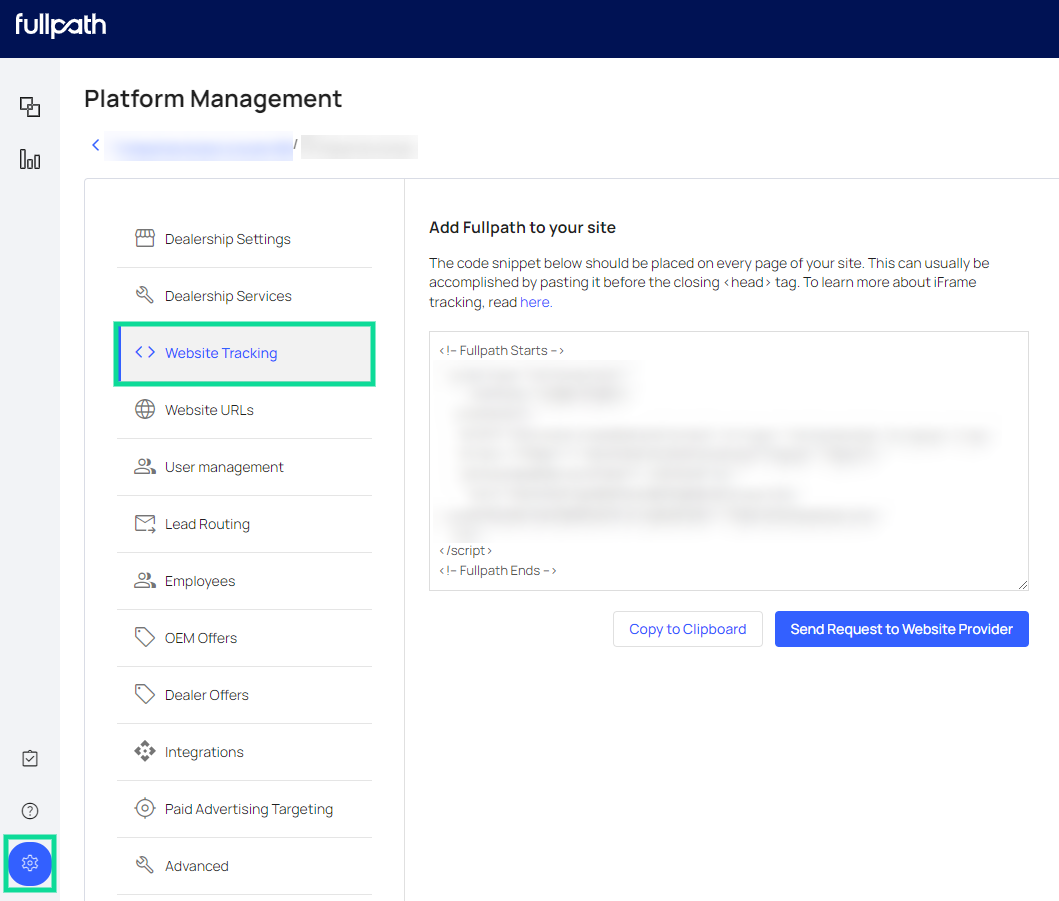Select Website Tracking in the sidebar
Screen dimensions: 1059x901
221,353
